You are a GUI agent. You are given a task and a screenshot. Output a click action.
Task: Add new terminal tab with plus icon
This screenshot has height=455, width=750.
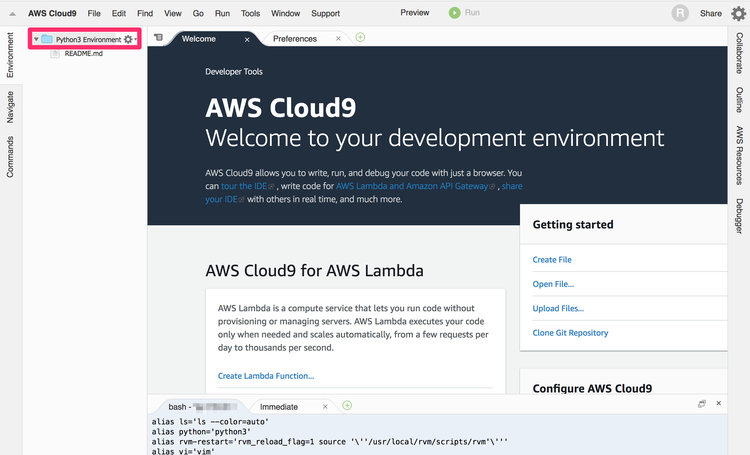[x=347, y=406]
